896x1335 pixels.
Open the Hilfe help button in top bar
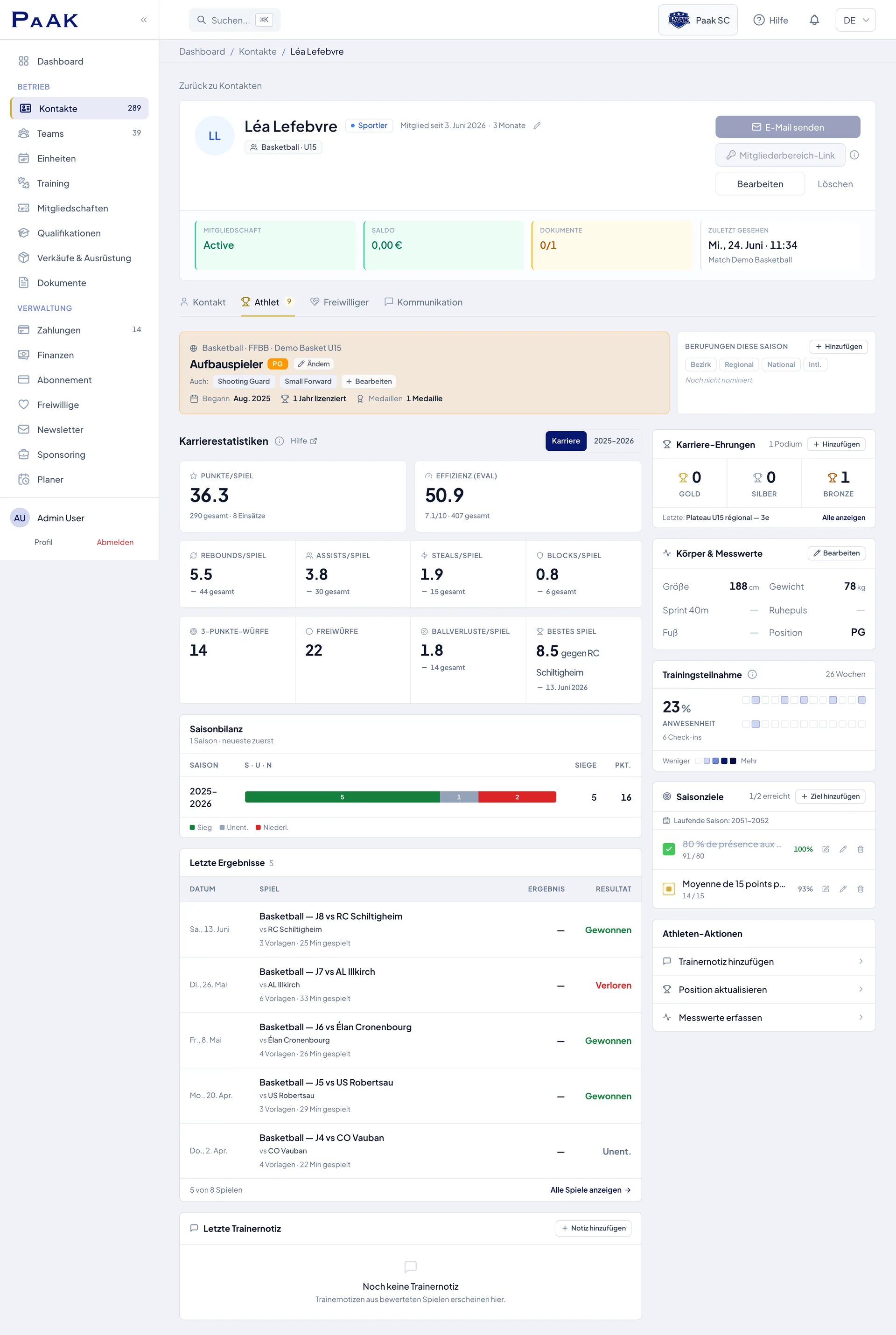click(x=770, y=20)
